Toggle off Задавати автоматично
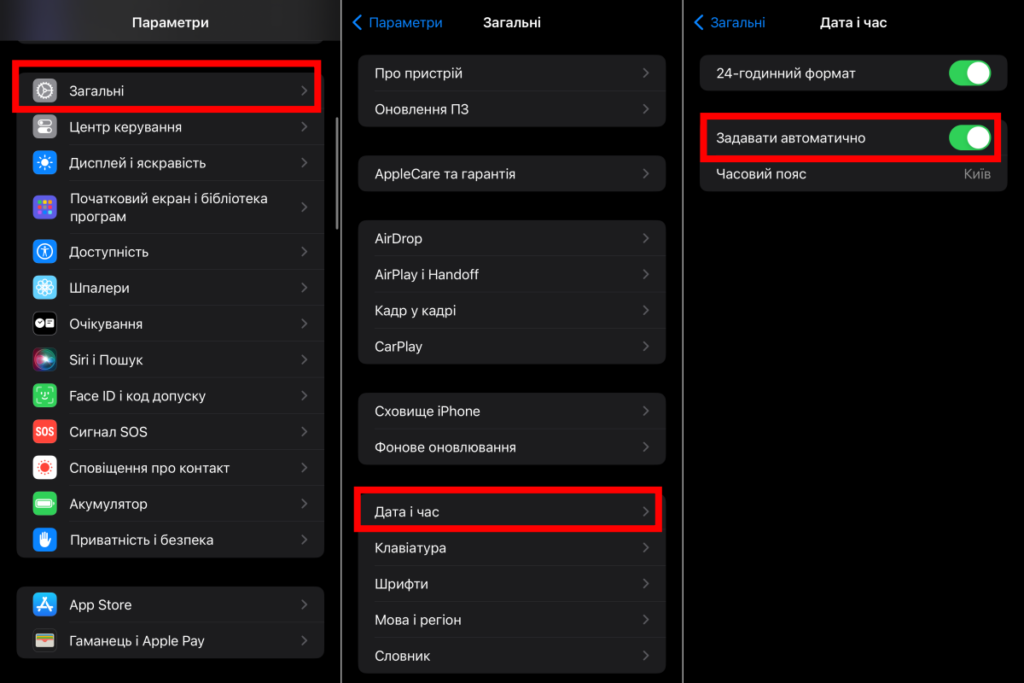This screenshot has width=1024, height=683. [x=969, y=138]
